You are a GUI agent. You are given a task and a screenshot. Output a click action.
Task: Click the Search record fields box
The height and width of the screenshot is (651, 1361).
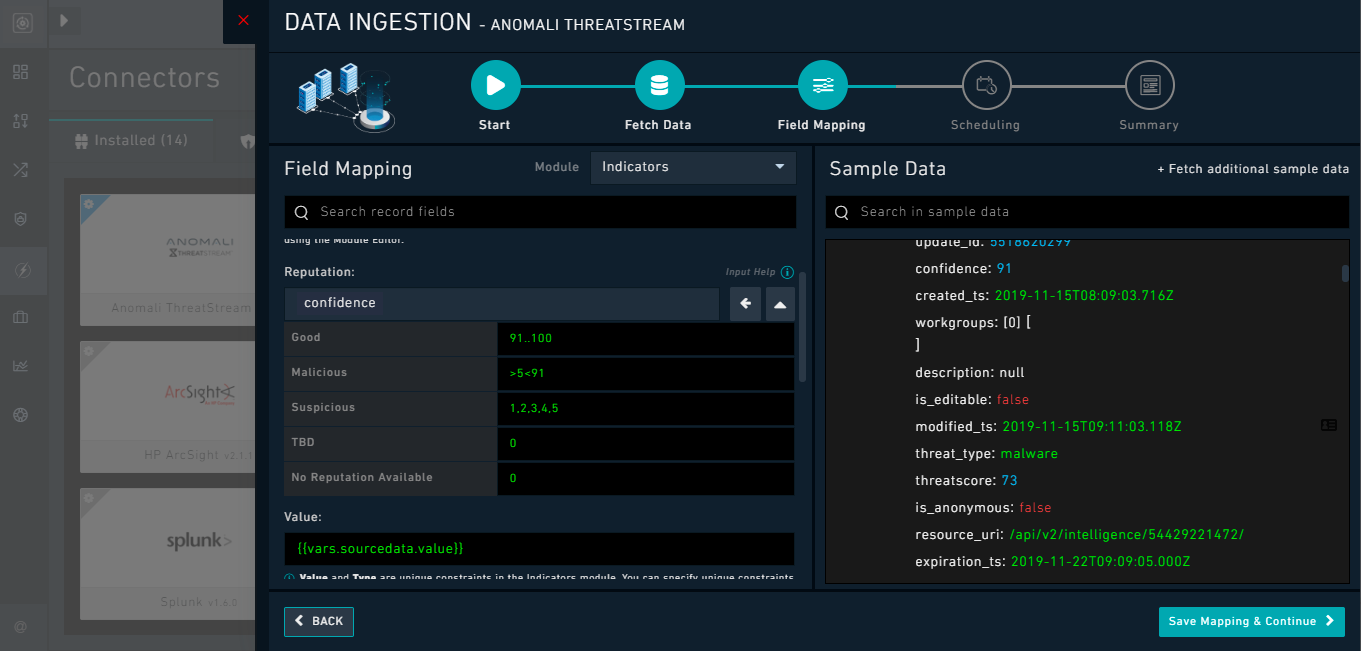540,212
